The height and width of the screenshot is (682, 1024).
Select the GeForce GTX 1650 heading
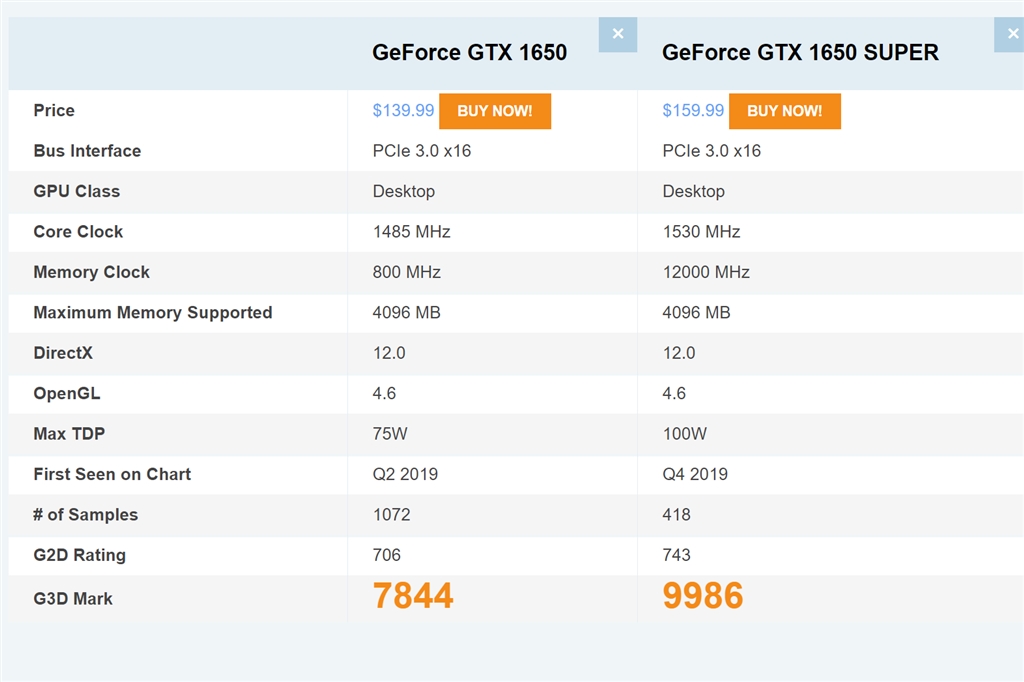pos(469,53)
